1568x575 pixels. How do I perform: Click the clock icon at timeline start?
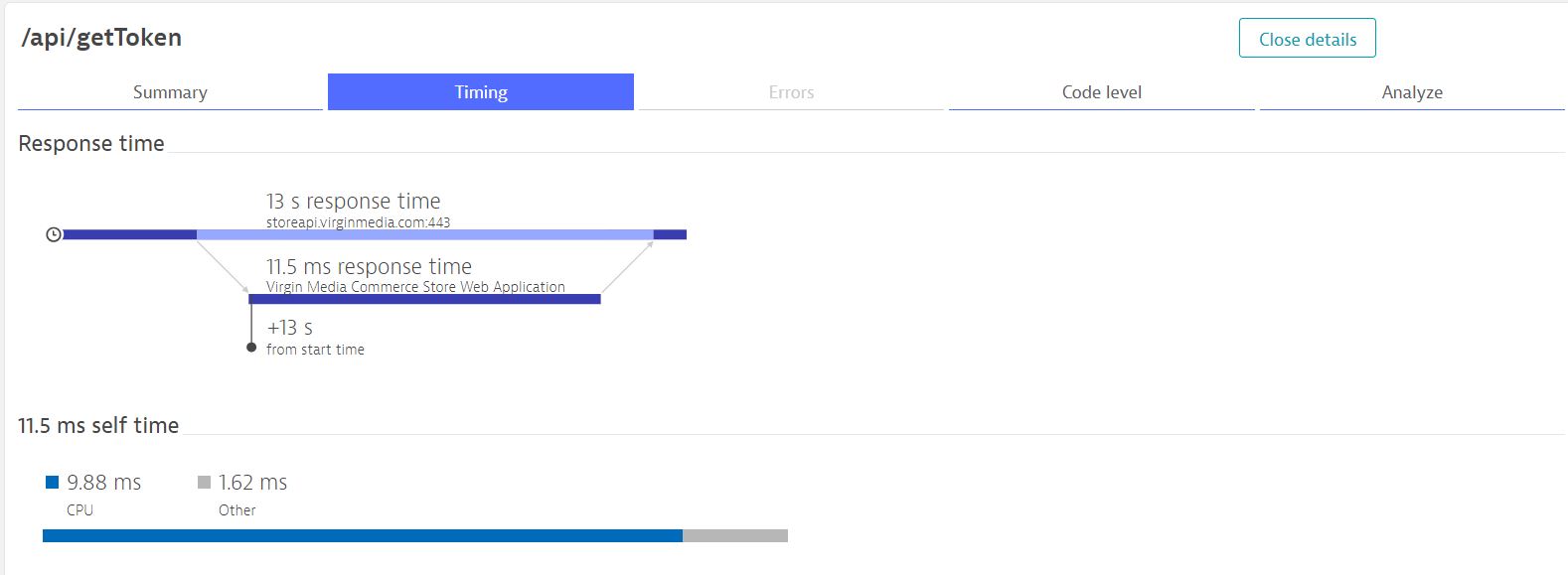point(54,234)
